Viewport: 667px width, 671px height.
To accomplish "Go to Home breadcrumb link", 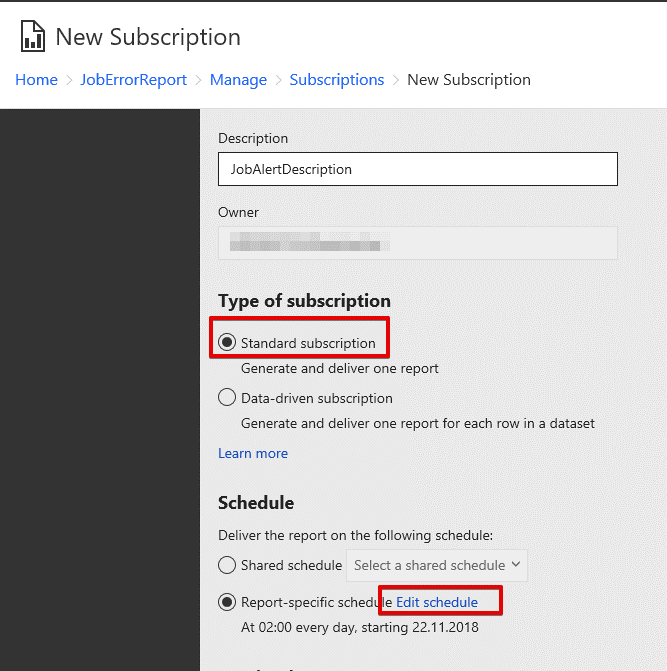I will coord(36,80).
